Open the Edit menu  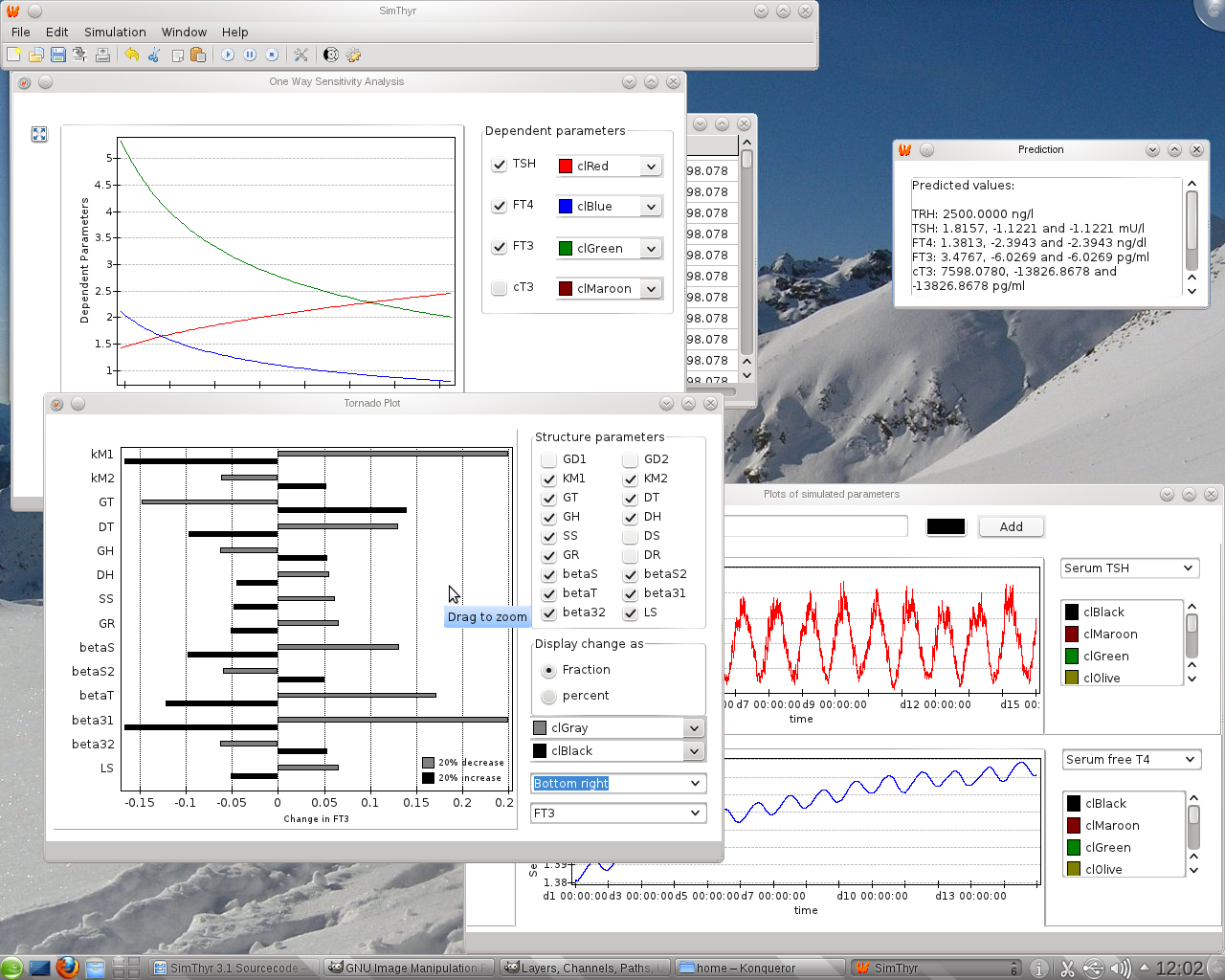pyautogui.click(x=56, y=32)
